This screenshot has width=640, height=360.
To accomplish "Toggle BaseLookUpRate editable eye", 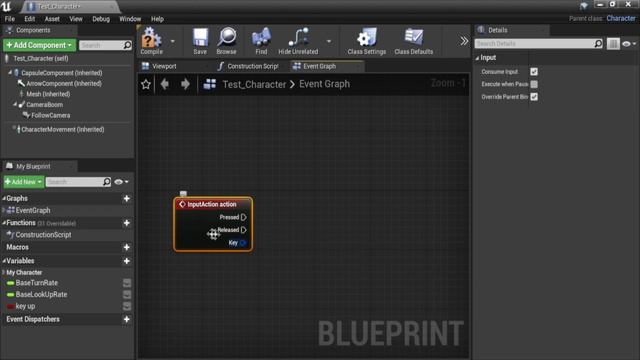I will click(127, 294).
